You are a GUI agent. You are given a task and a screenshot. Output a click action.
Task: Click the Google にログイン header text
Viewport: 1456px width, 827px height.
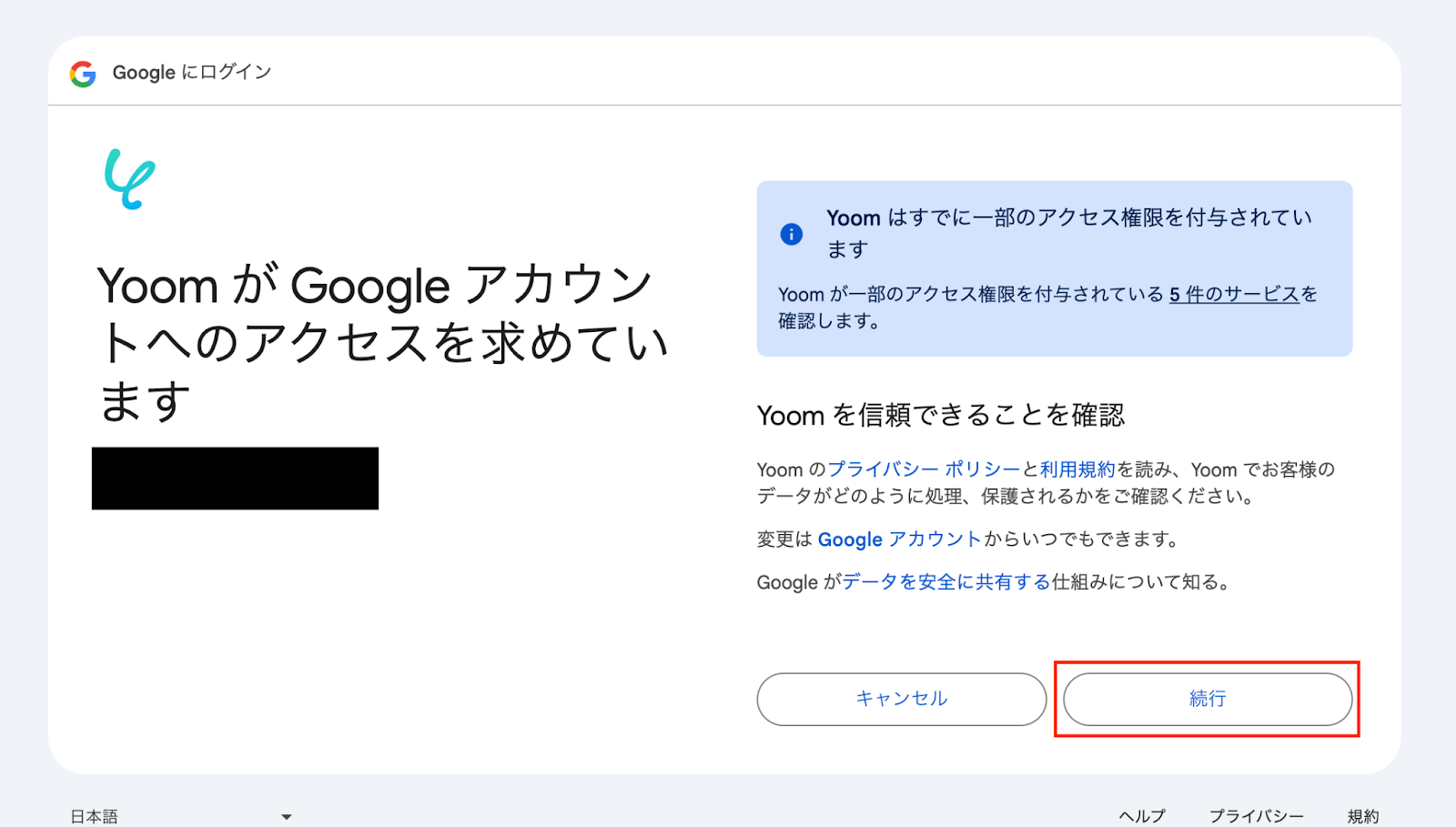click(192, 73)
